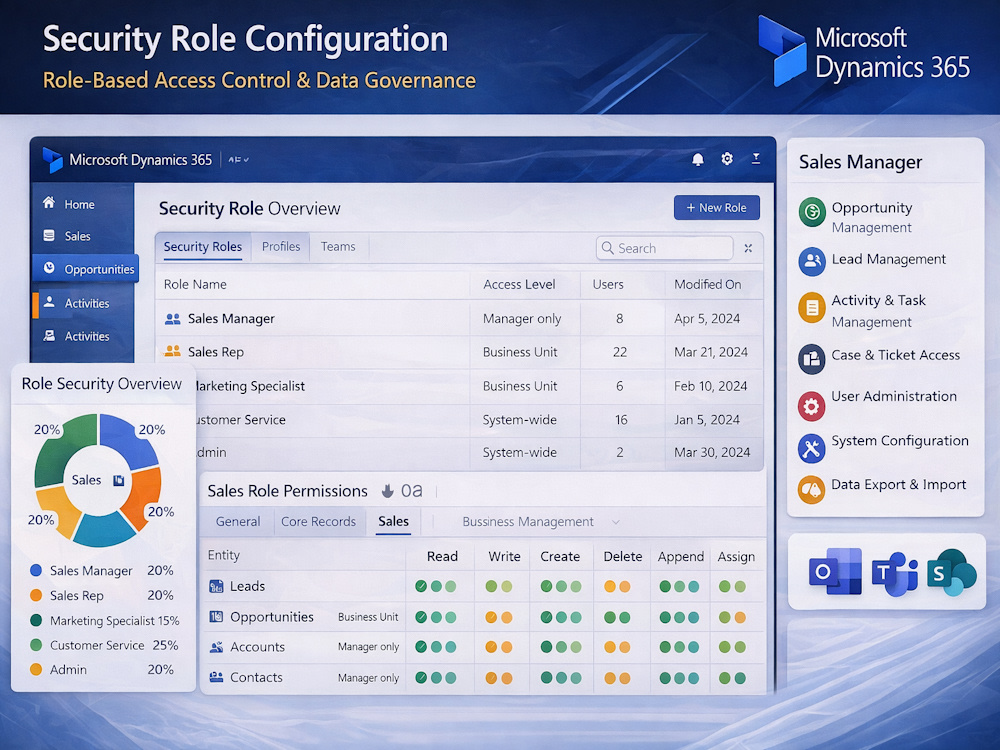This screenshot has width=1000, height=750.
Task: Click the Opportunity Management green icon
Action: [812, 211]
